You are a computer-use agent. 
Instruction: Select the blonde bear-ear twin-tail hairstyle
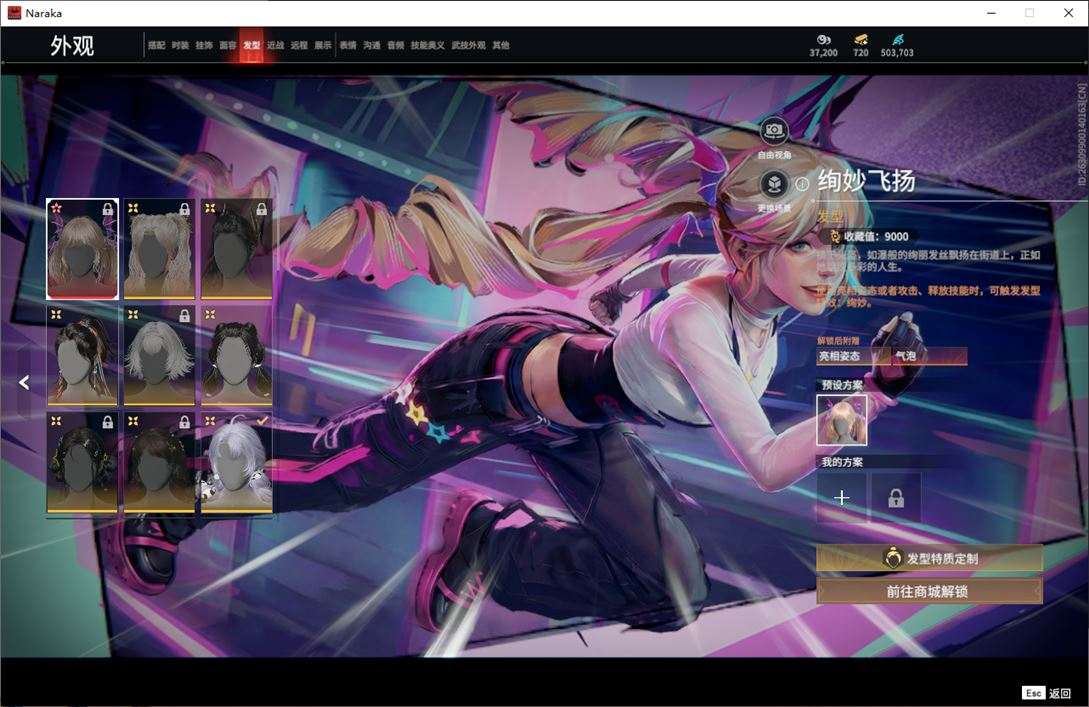pyautogui.click(x=159, y=249)
